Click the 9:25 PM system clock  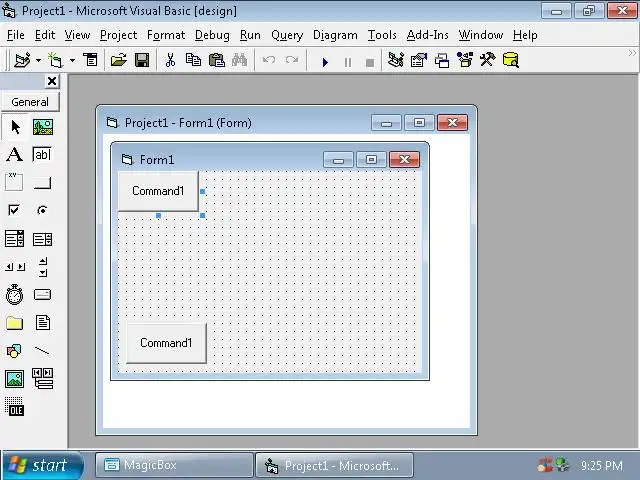coord(602,465)
